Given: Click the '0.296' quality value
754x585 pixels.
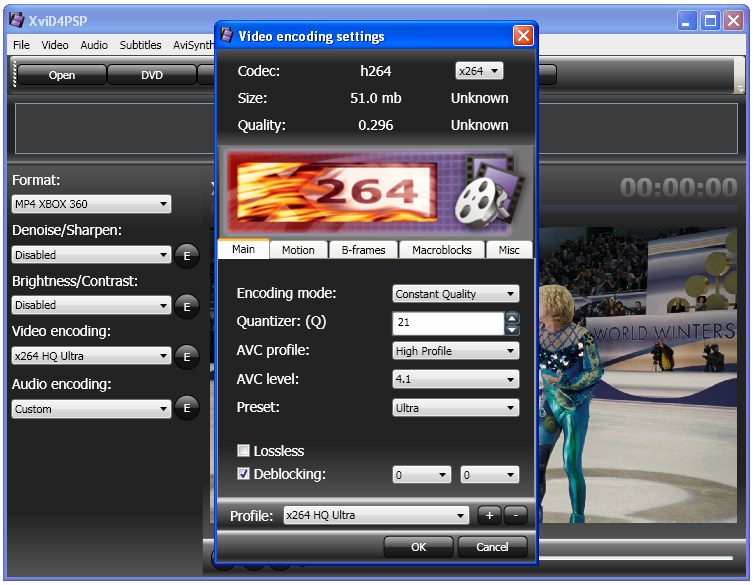Looking at the screenshot, I should [x=376, y=125].
